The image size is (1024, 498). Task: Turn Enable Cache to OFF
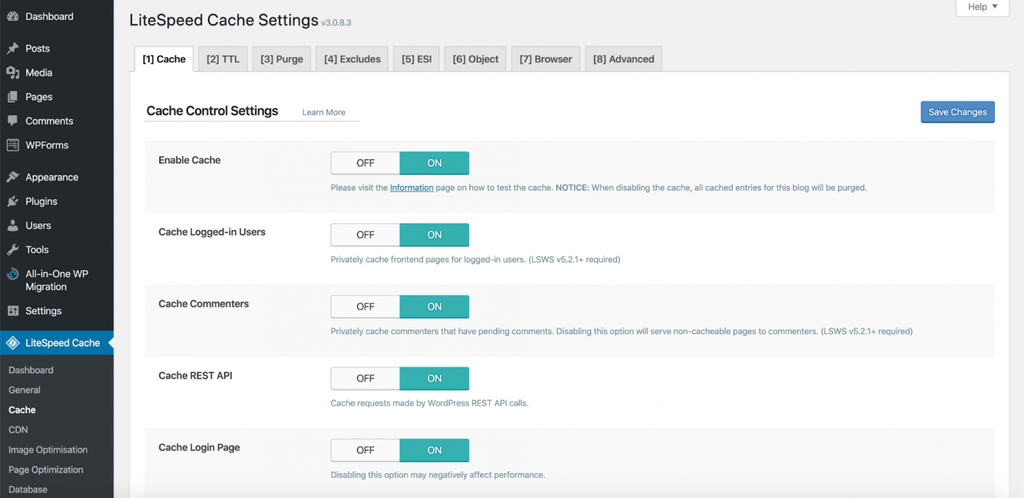(365, 163)
